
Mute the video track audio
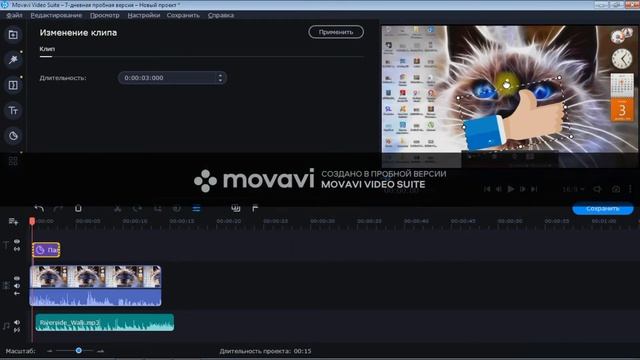17,286
